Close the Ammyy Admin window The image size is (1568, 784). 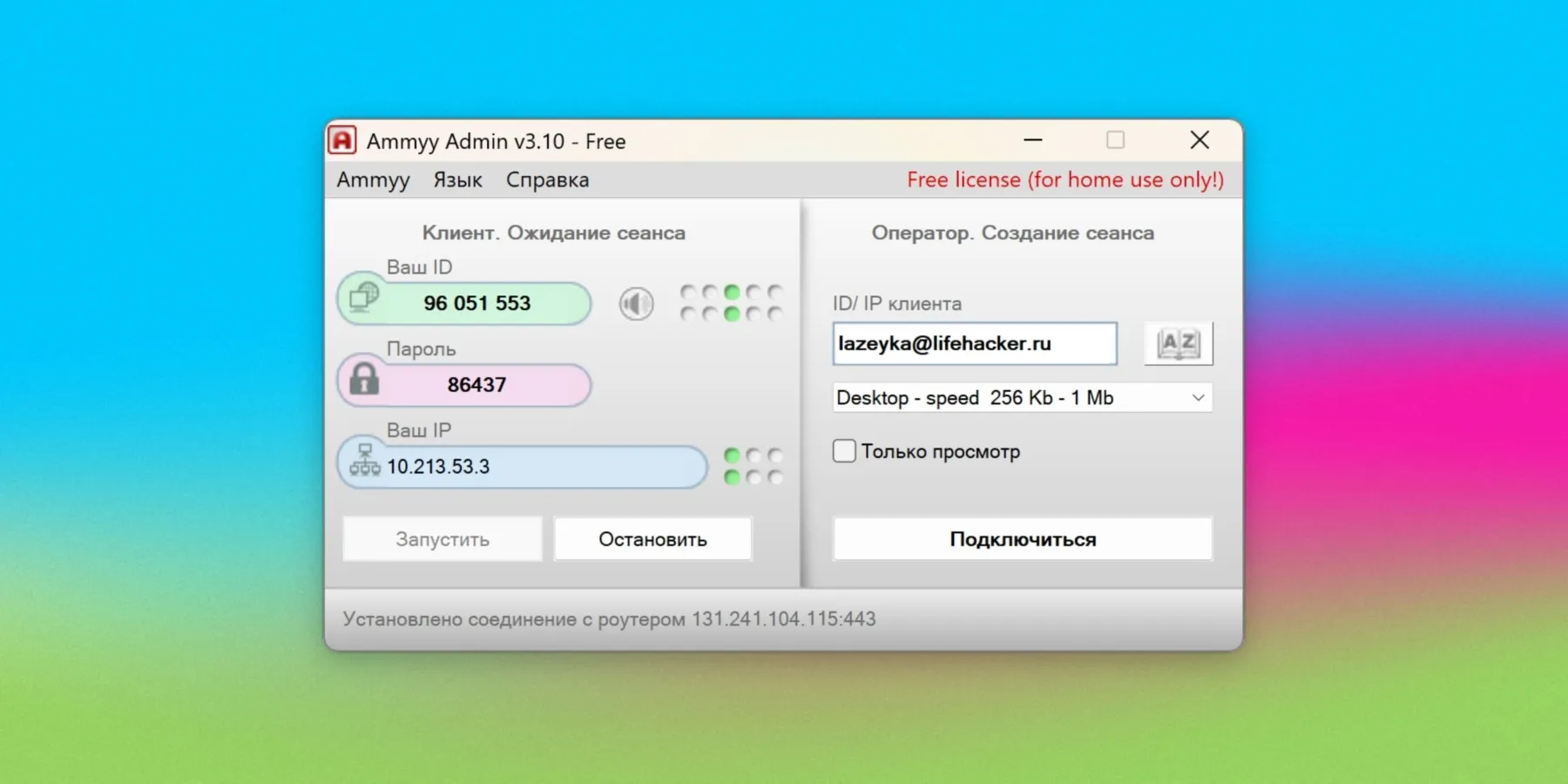tap(1200, 139)
